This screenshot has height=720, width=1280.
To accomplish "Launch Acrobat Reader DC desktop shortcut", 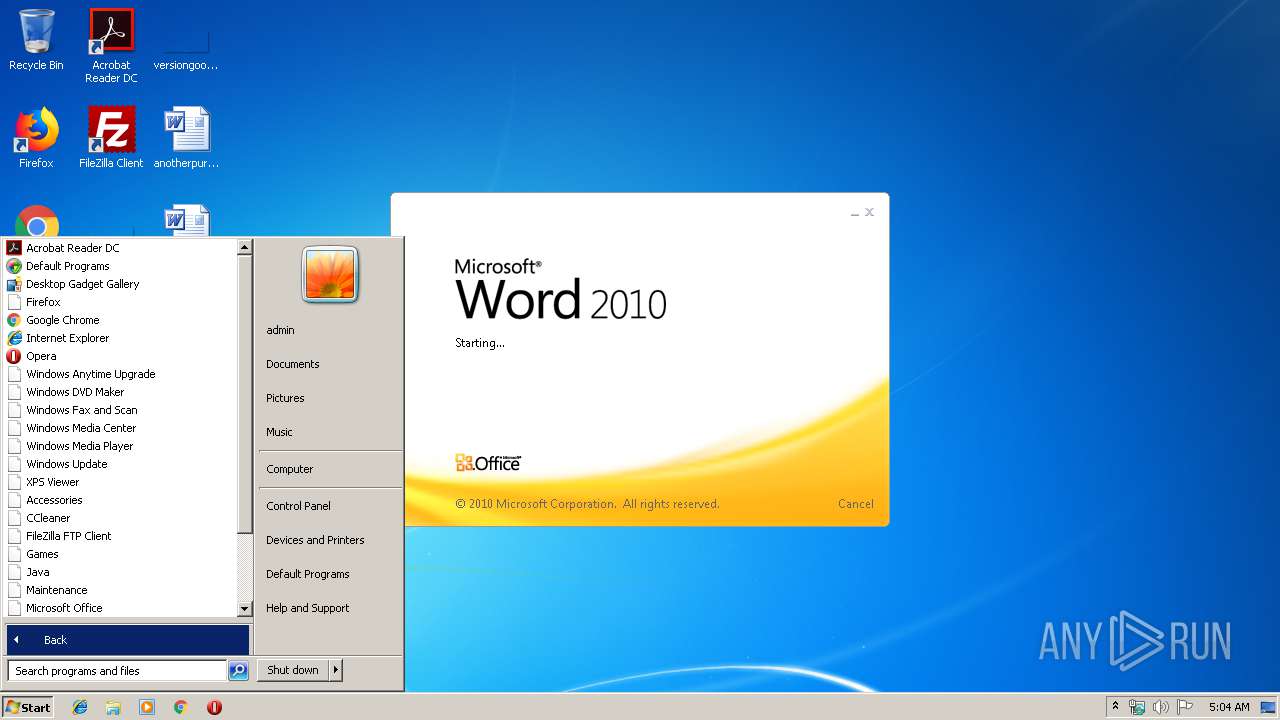I will 111,45.
